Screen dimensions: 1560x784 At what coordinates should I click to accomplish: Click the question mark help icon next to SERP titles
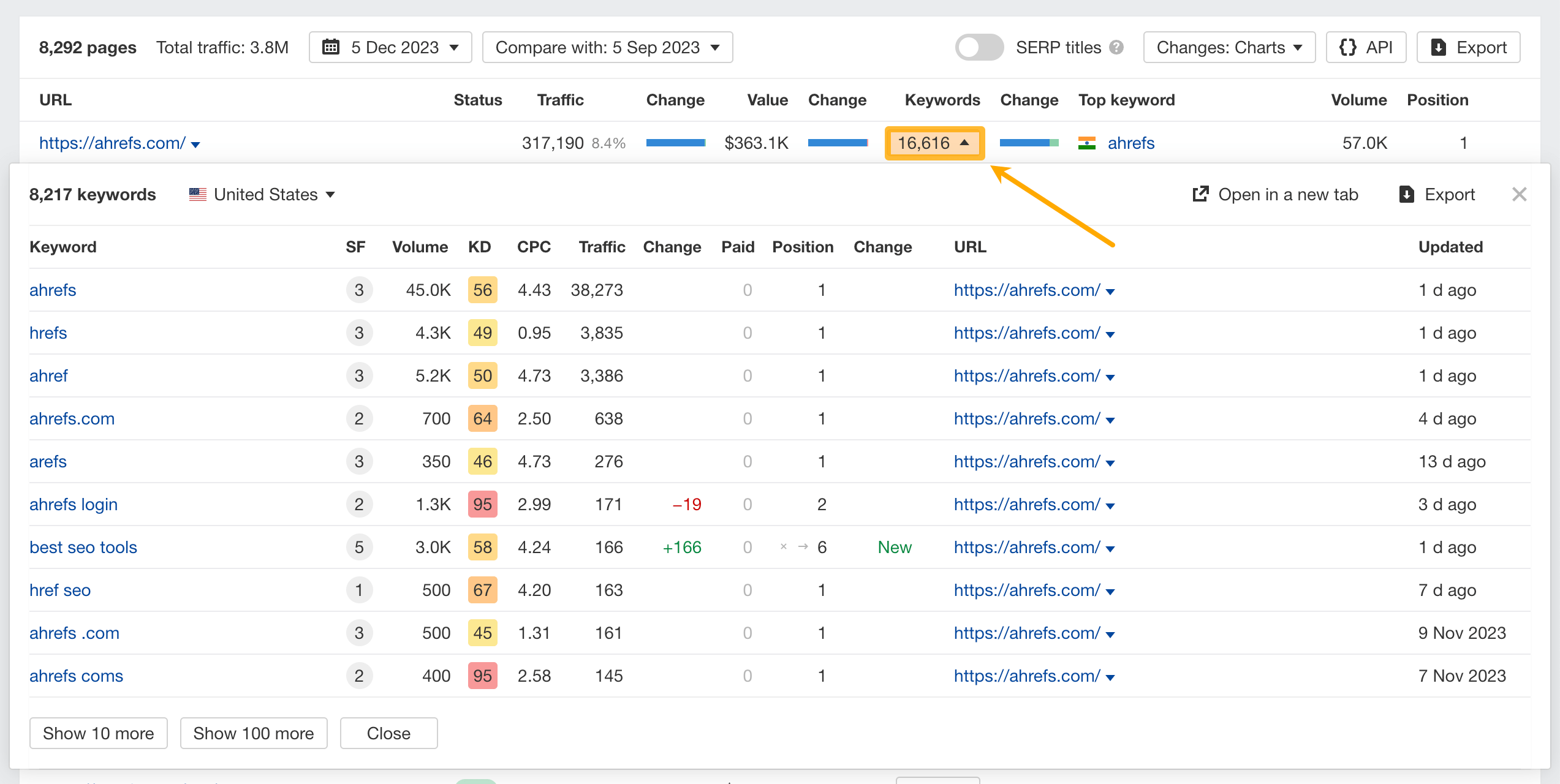[1116, 47]
